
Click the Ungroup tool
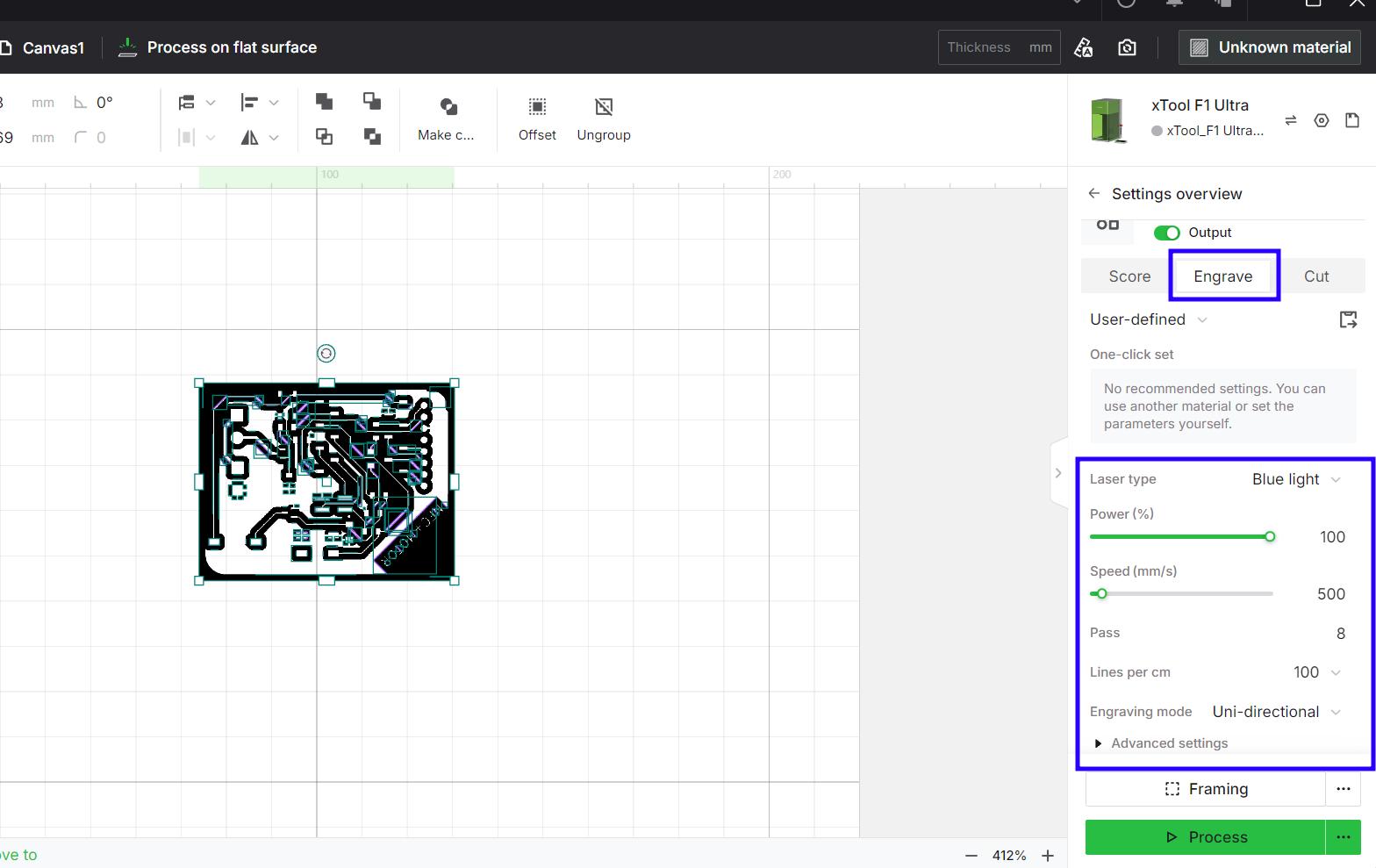604,118
